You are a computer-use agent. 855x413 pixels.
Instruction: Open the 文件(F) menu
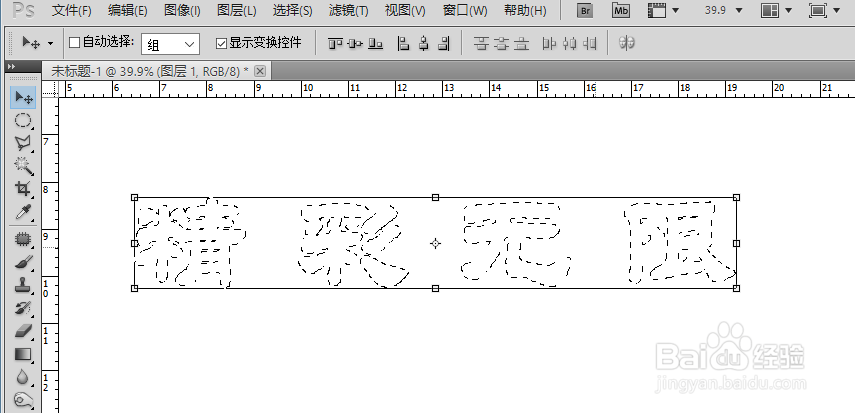pos(71,10)
